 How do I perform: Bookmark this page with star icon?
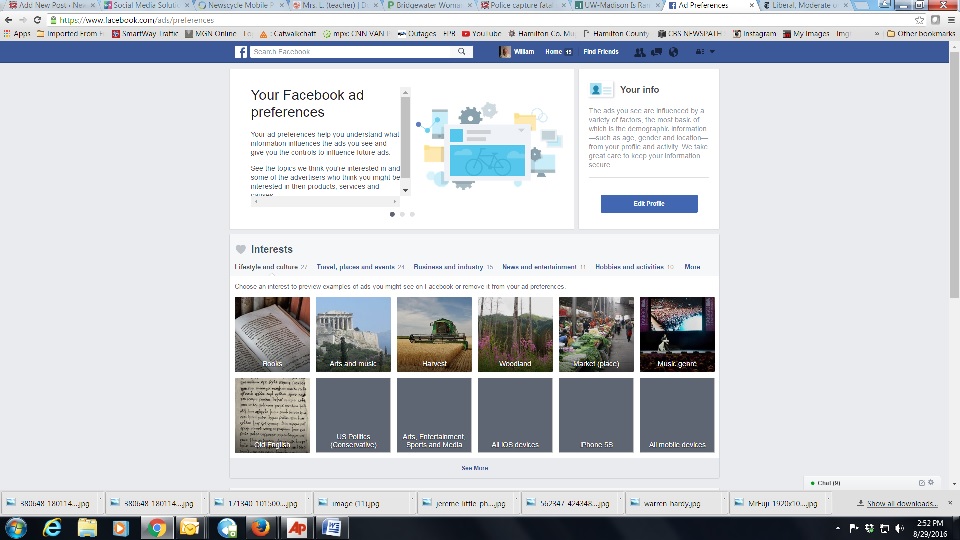(x=919, y=20)
